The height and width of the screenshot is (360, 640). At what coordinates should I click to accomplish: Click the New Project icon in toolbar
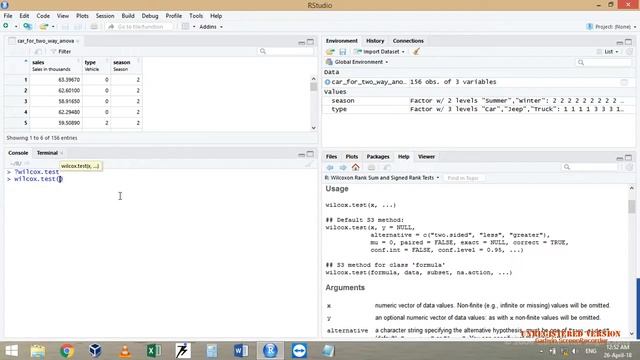click(27, 27)
